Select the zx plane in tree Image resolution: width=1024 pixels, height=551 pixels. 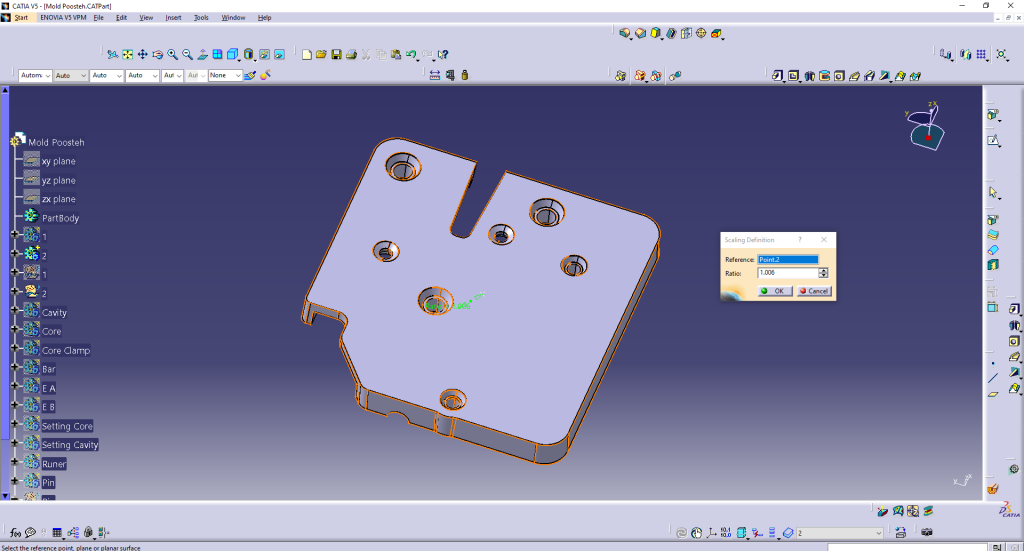pyautogui.click(x=59, y=199)
